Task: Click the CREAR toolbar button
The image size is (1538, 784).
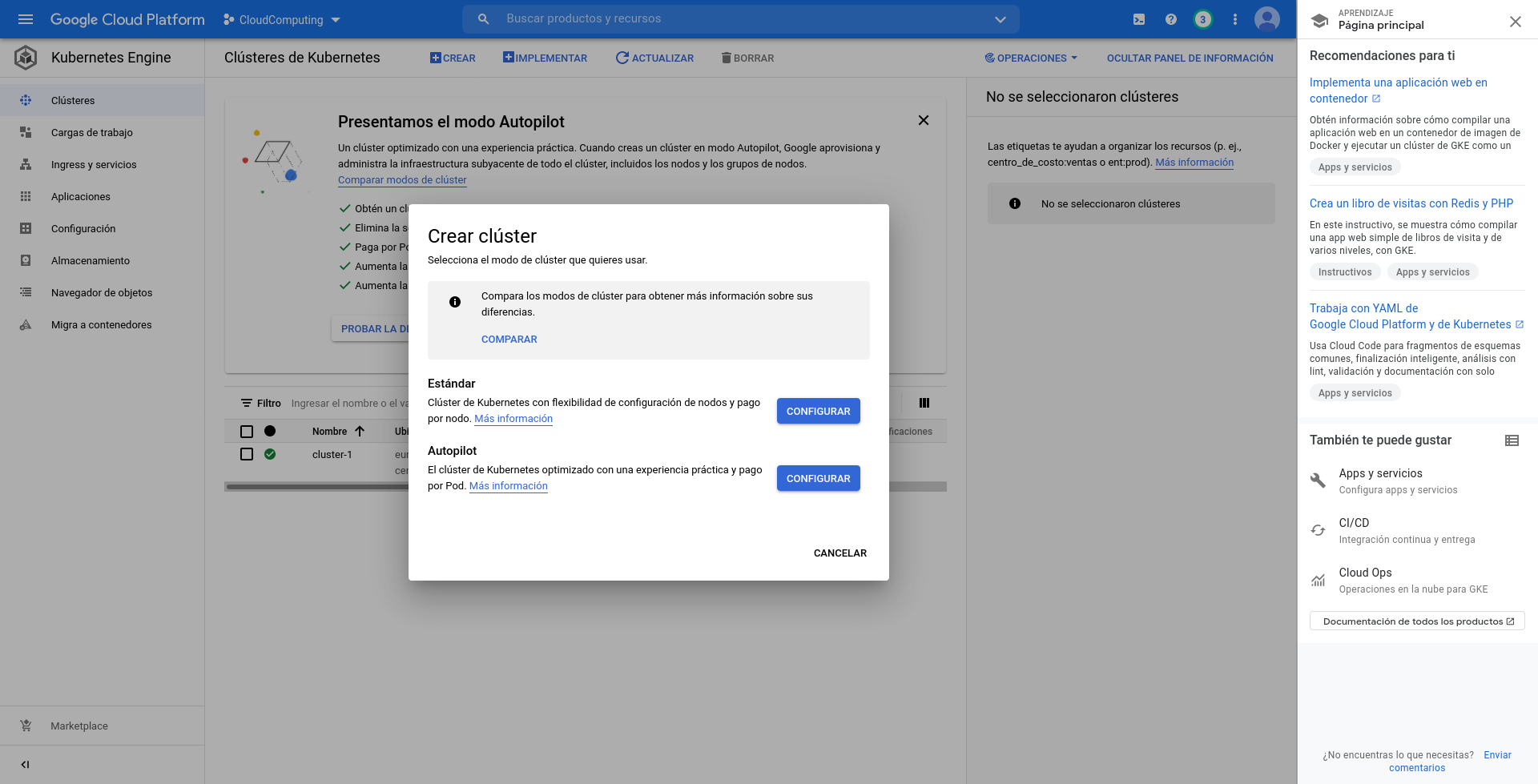Action: pyautogui.click(x=453, y=58)
